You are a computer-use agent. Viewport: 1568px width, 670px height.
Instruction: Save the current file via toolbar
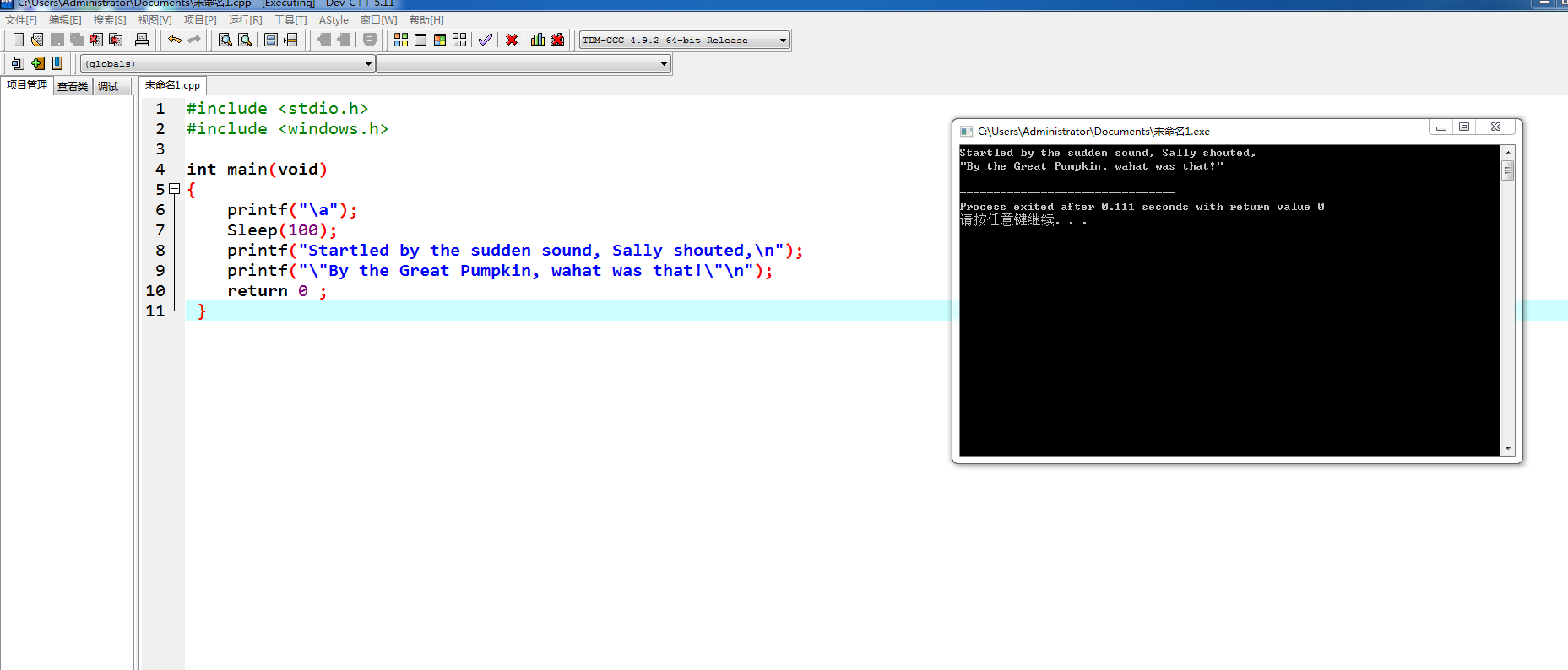[57, 40]
